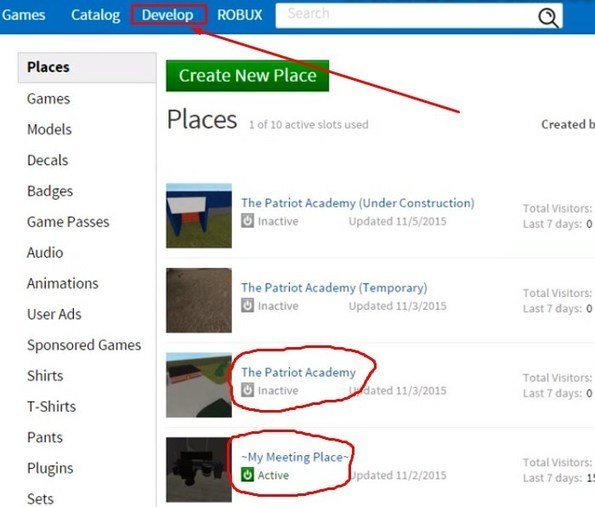Toggle power icon for Patriot Academy (Under Construction)

[x=247, y=221]
